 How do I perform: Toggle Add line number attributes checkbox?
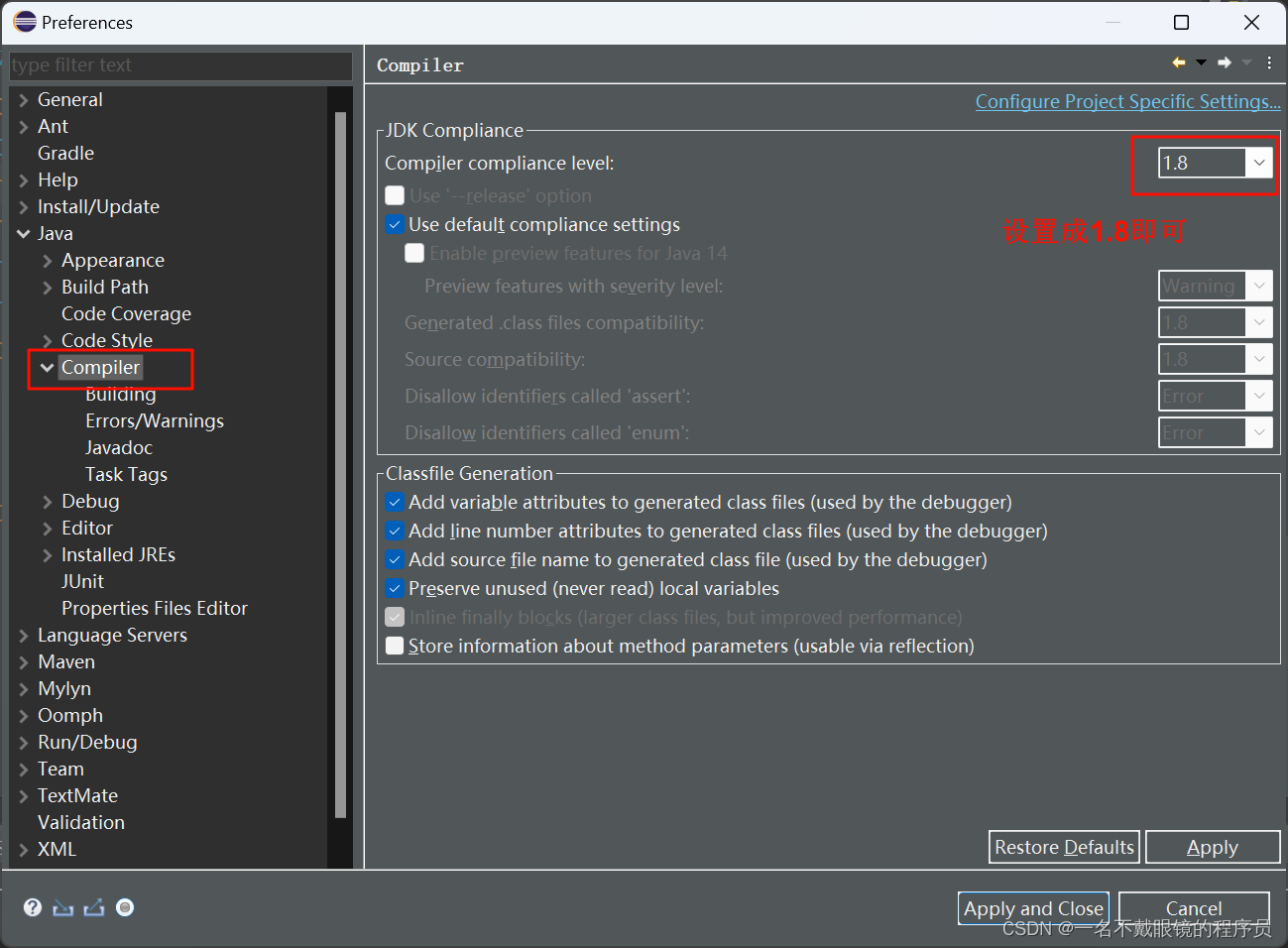(x=395, y=531)
